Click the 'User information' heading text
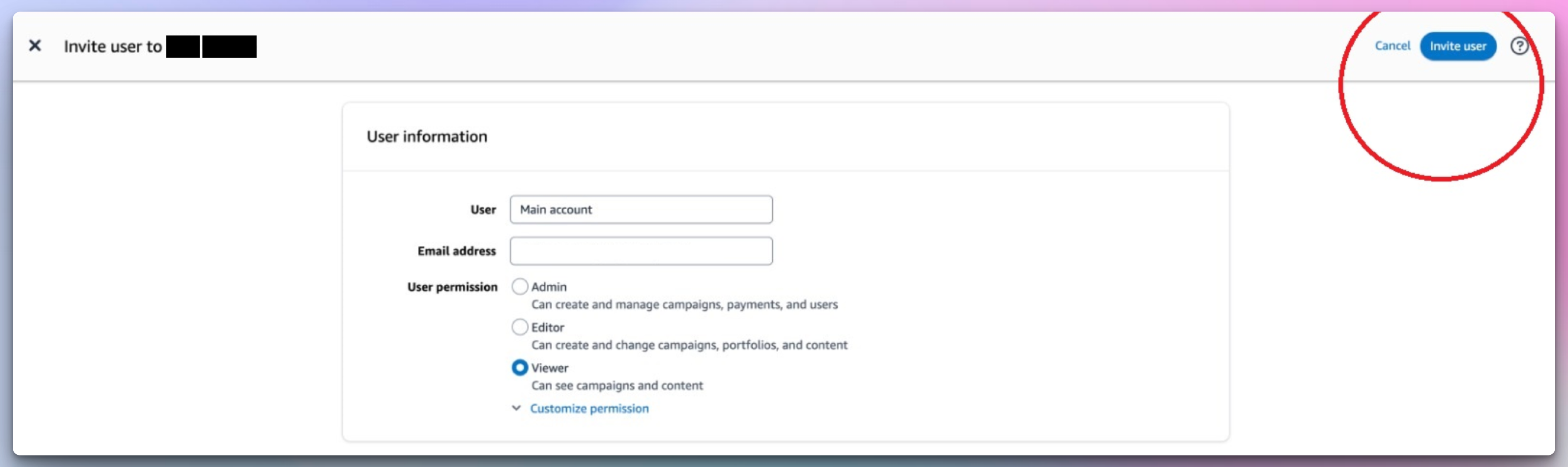This screenshot has height=467, width=1568. [x=427, y=136]
